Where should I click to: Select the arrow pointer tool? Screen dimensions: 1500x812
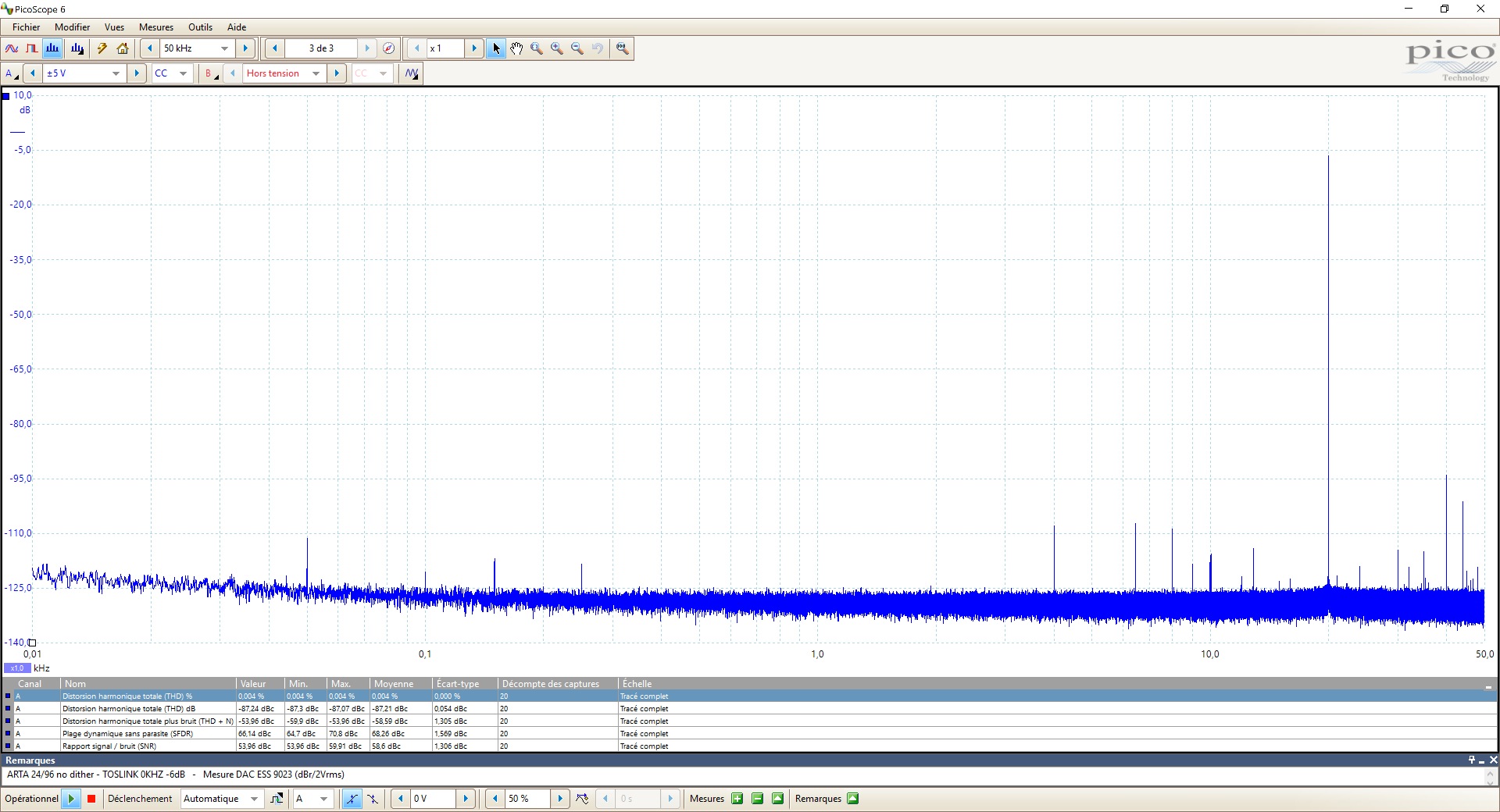pos(496,48)
